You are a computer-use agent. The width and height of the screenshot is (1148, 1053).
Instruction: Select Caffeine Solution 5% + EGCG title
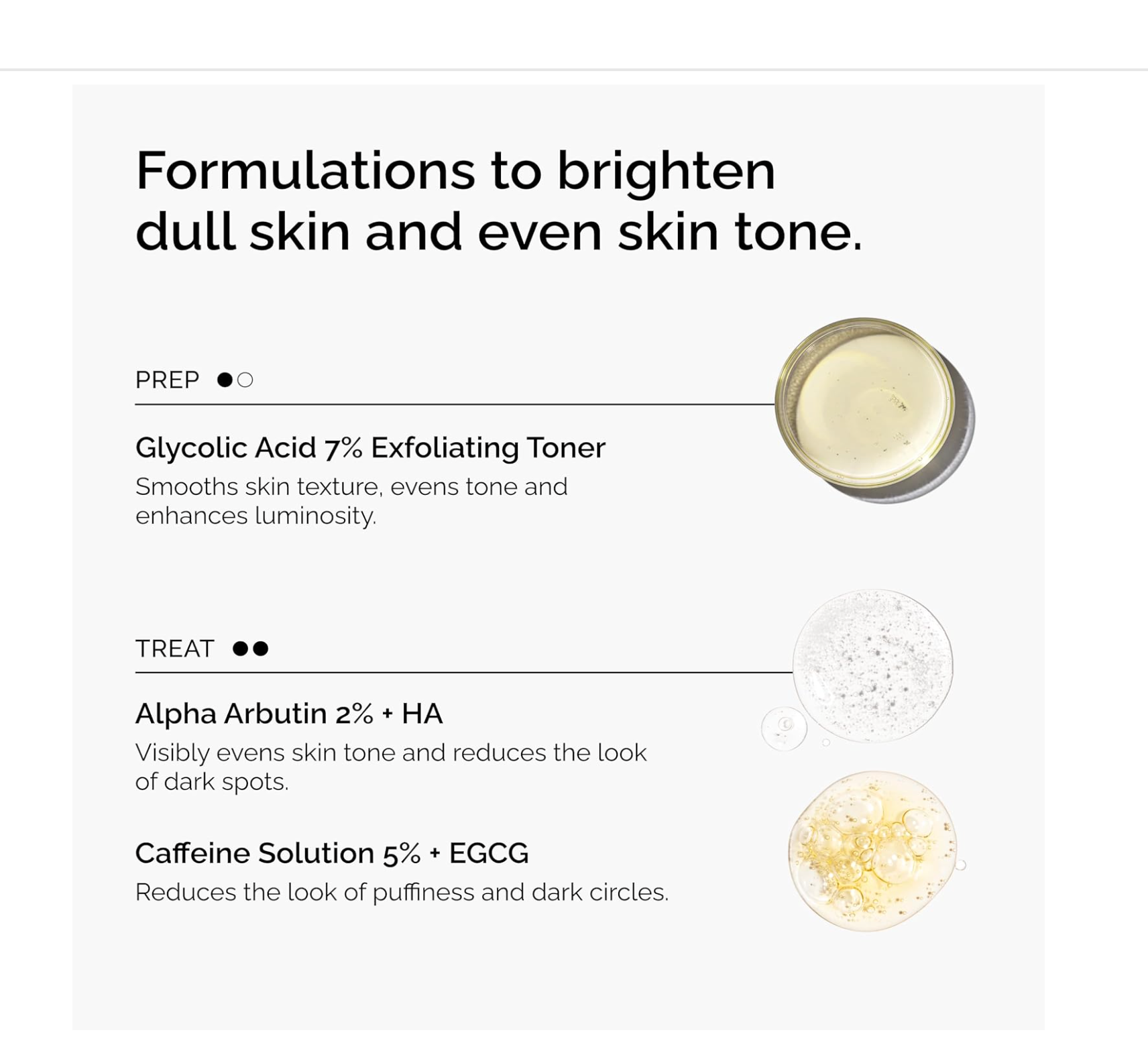pos(332,853)
